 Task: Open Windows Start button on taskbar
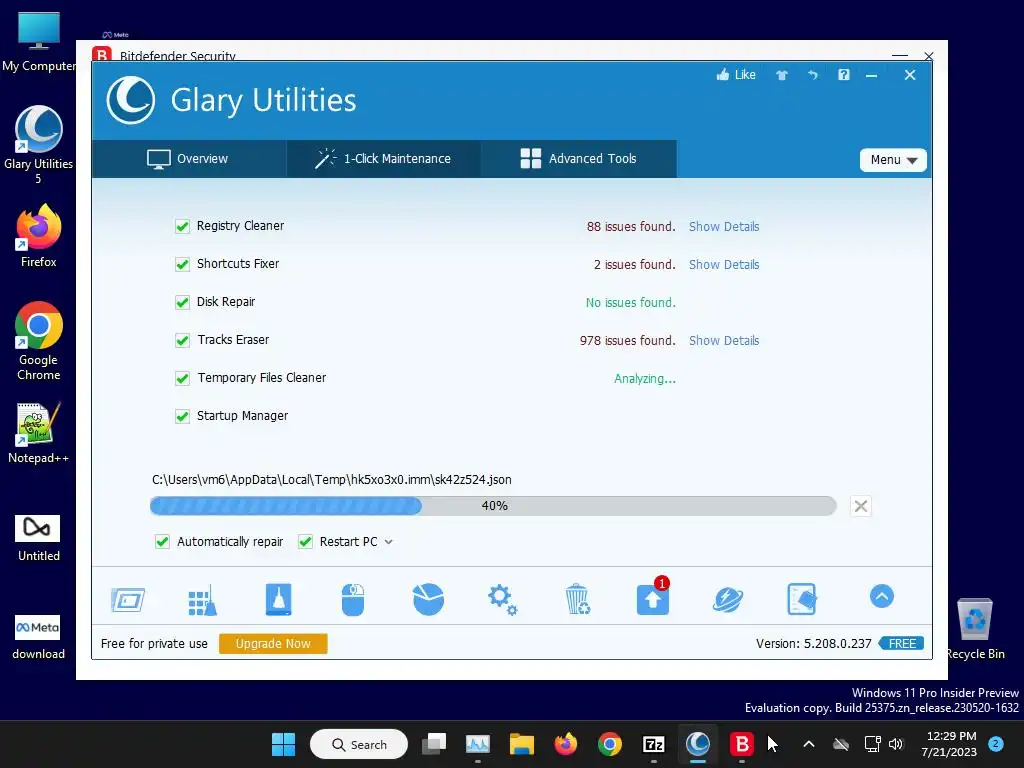click(283, 744)
